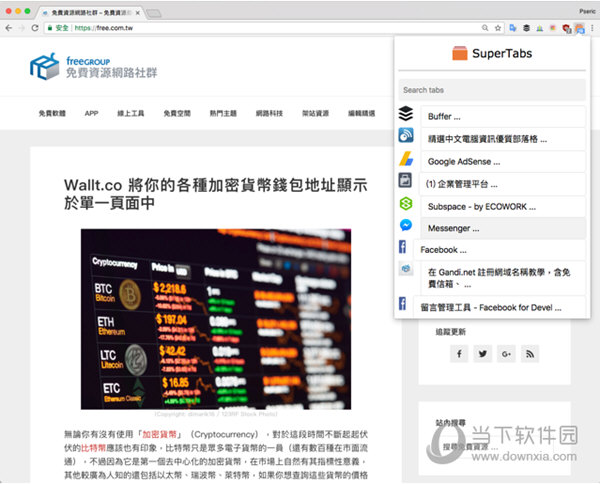Click the cryptocurrency price board image
Screen dimensions: 600x484
[x=216, y=319]
